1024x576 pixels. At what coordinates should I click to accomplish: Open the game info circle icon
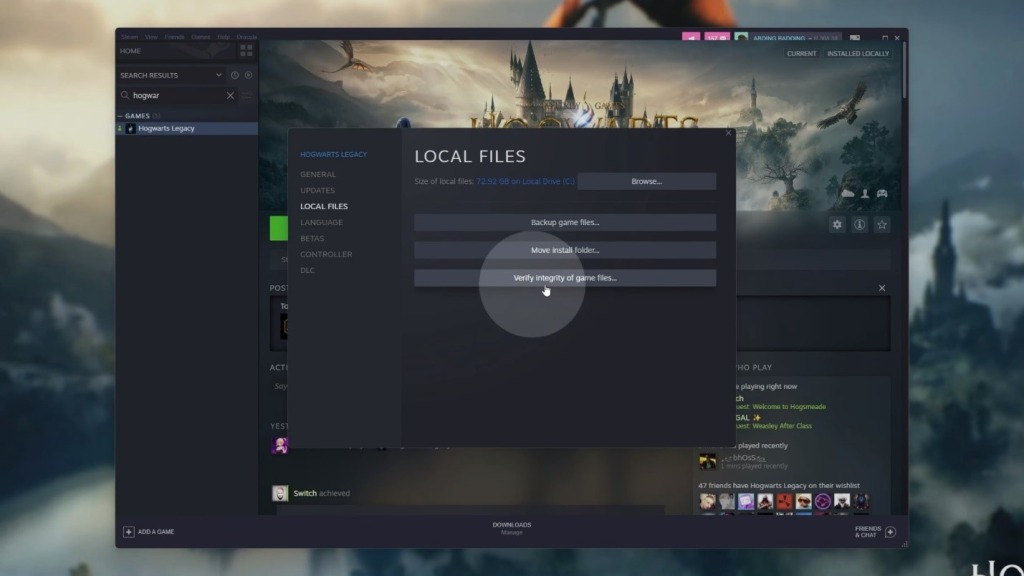(x=859, y=225)
